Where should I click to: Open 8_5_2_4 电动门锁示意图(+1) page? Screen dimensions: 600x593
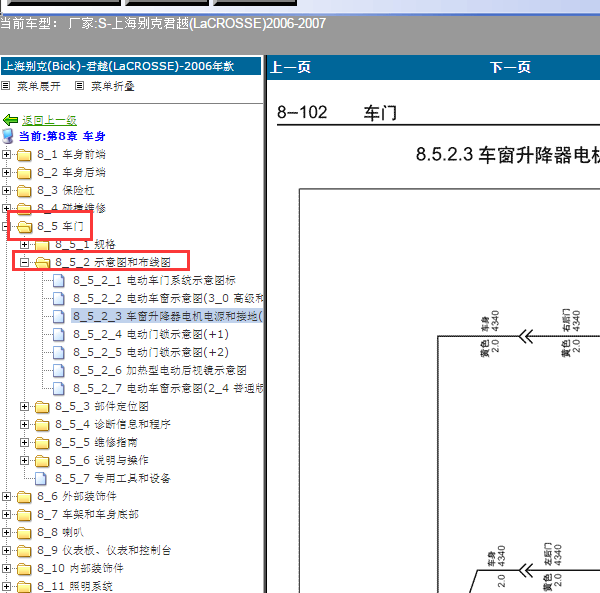coord(151,334)
